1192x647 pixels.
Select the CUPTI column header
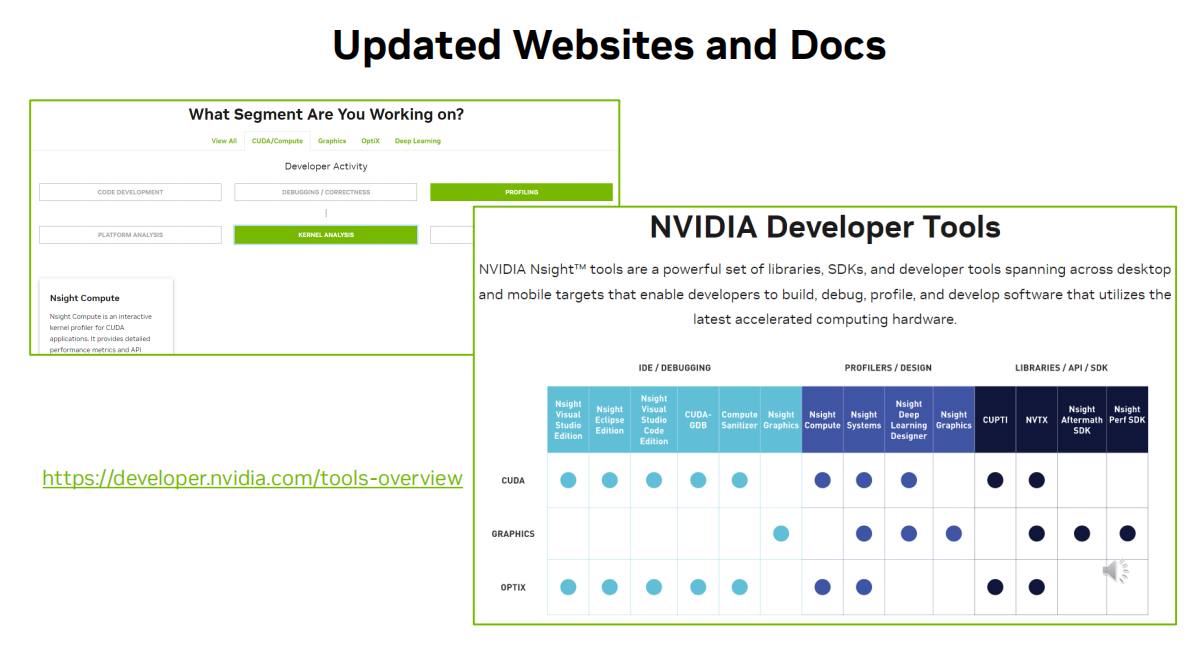(994, 420)
